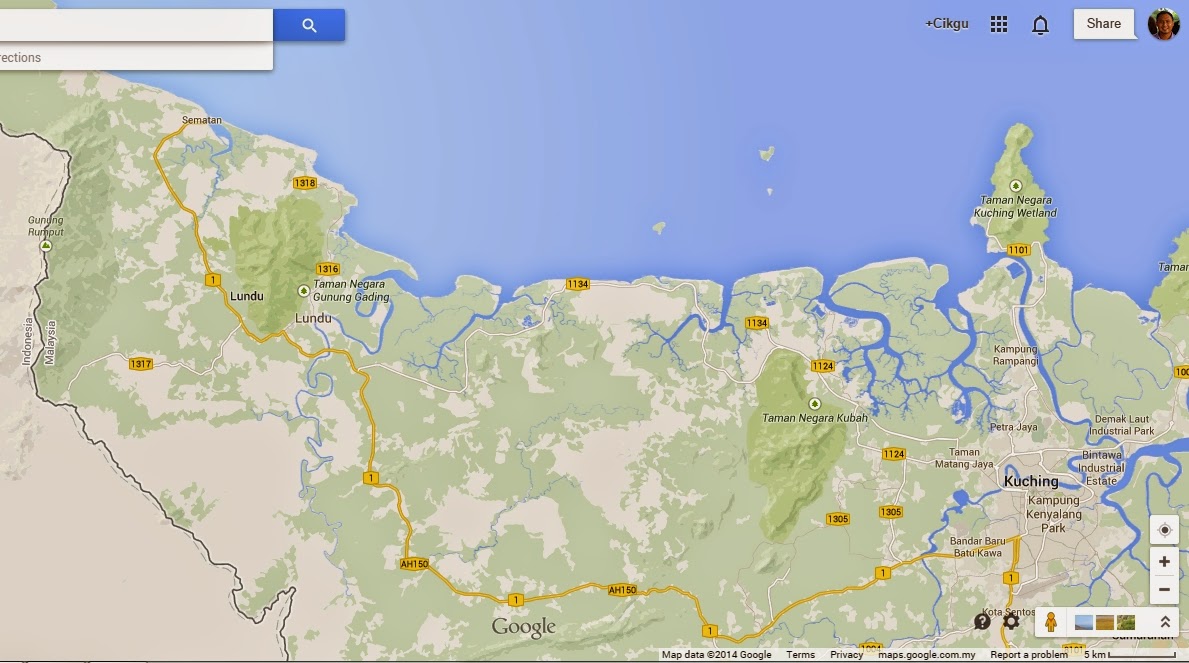The width and height of the screenshot is (1189, 663).
Task: Open the maps.google.com.my link
Action: [x=927, y=655]
